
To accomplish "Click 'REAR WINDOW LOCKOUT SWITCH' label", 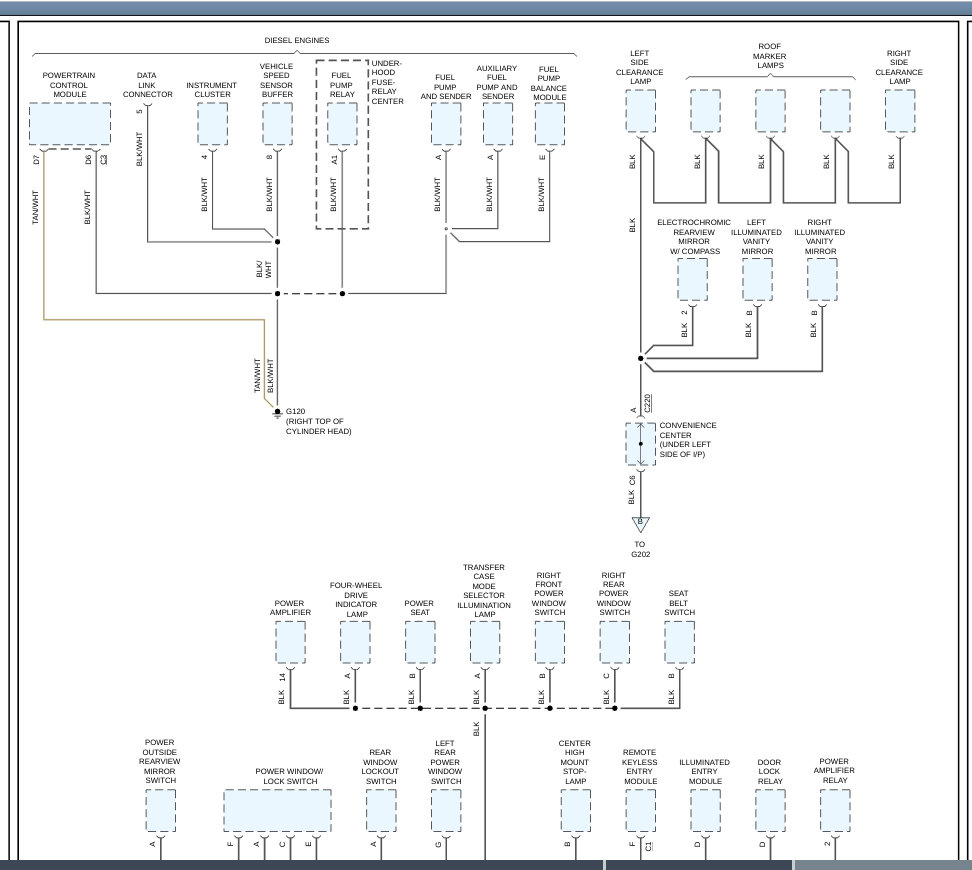I will 381,767.
